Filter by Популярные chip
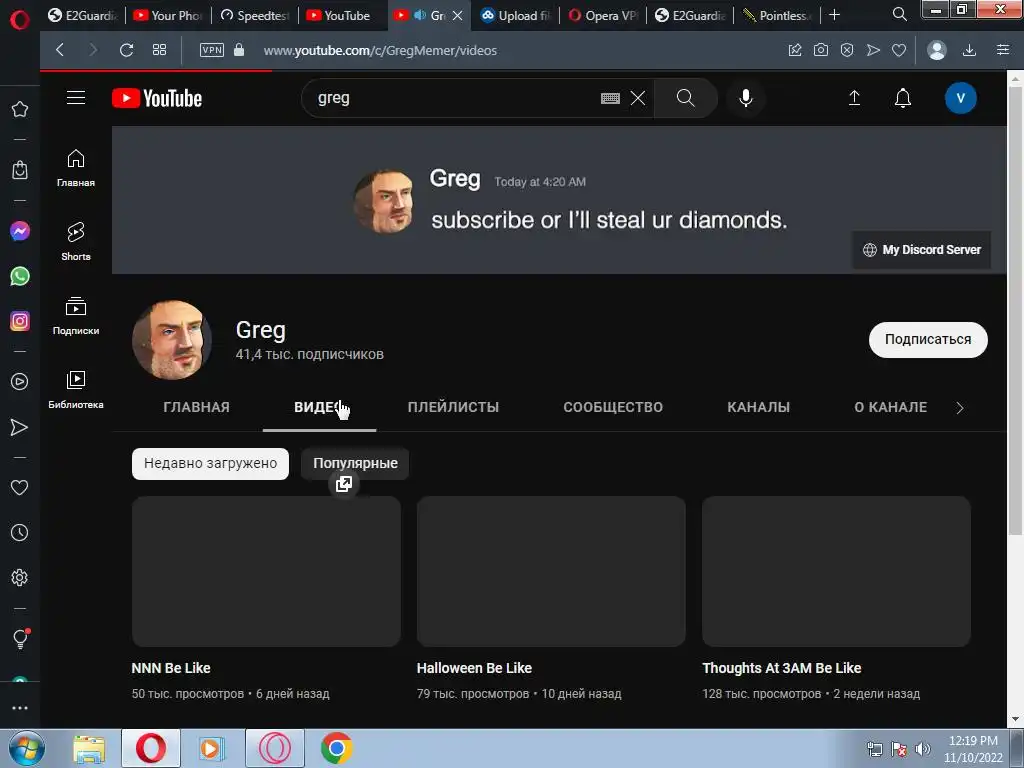 [355, 464]
